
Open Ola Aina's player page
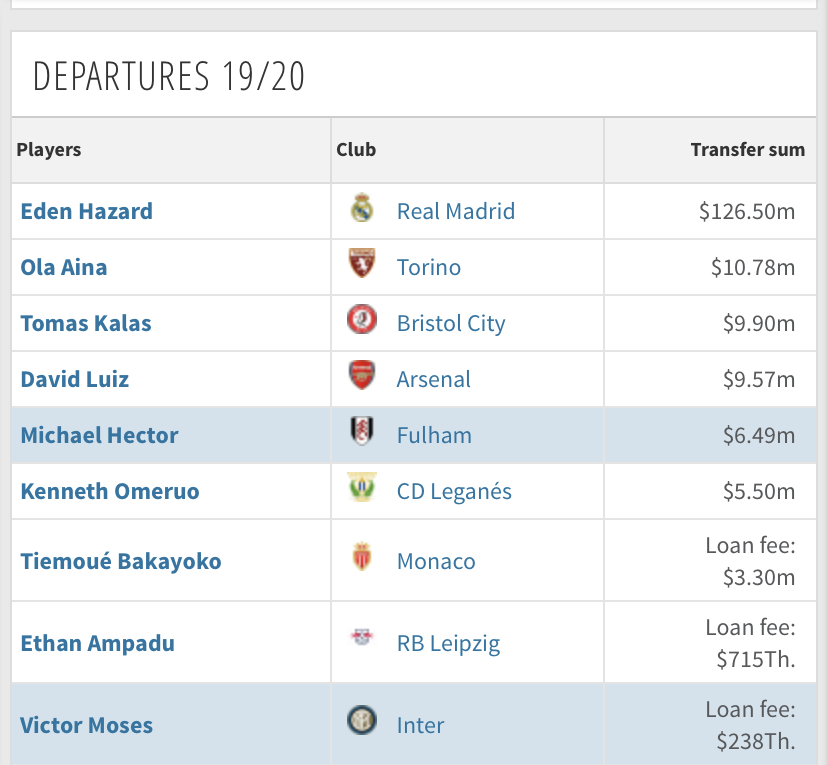64,267
